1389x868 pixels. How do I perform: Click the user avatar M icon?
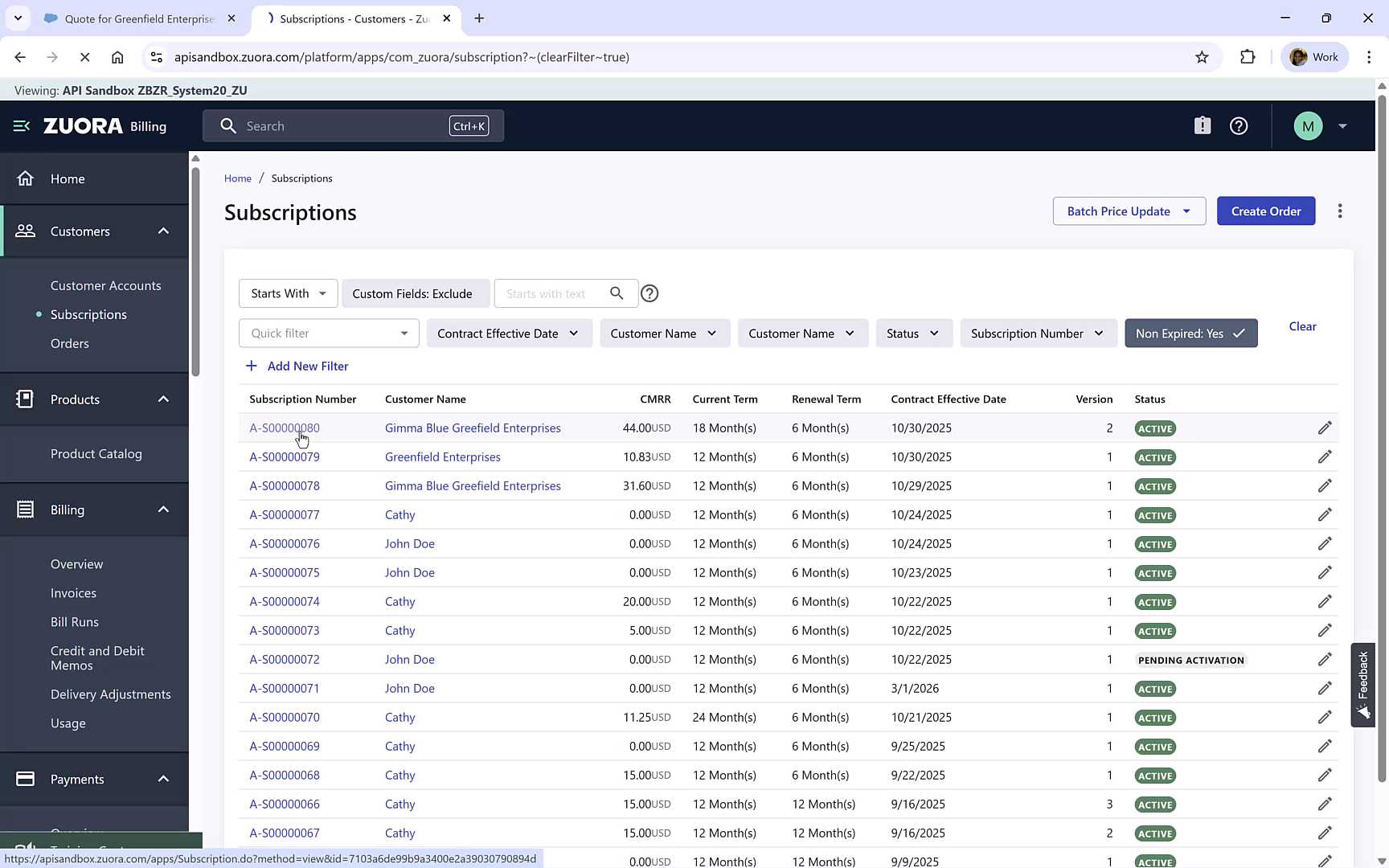[x=1308, y=125]
